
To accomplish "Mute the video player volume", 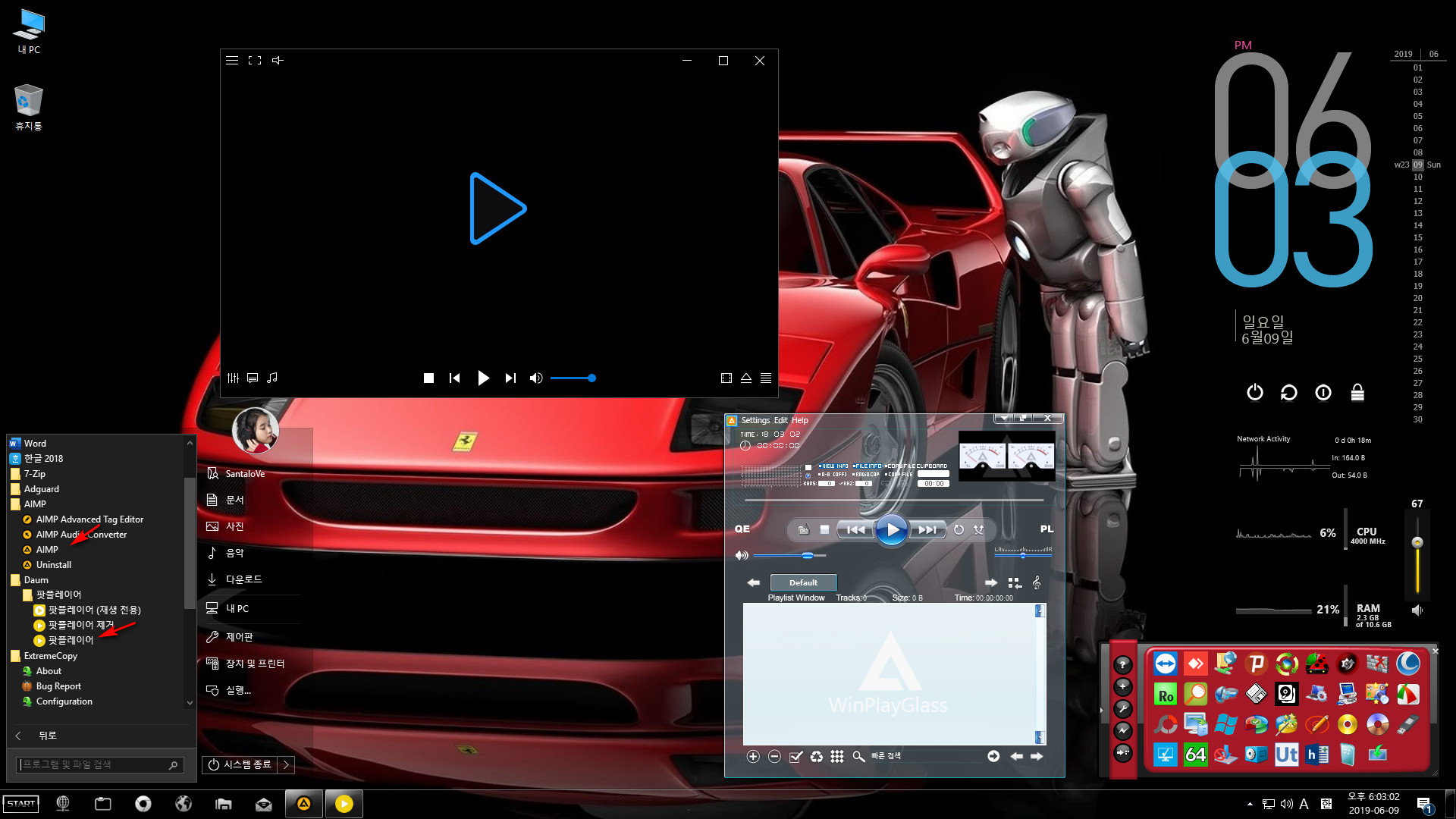I will (x=536, y=378).
